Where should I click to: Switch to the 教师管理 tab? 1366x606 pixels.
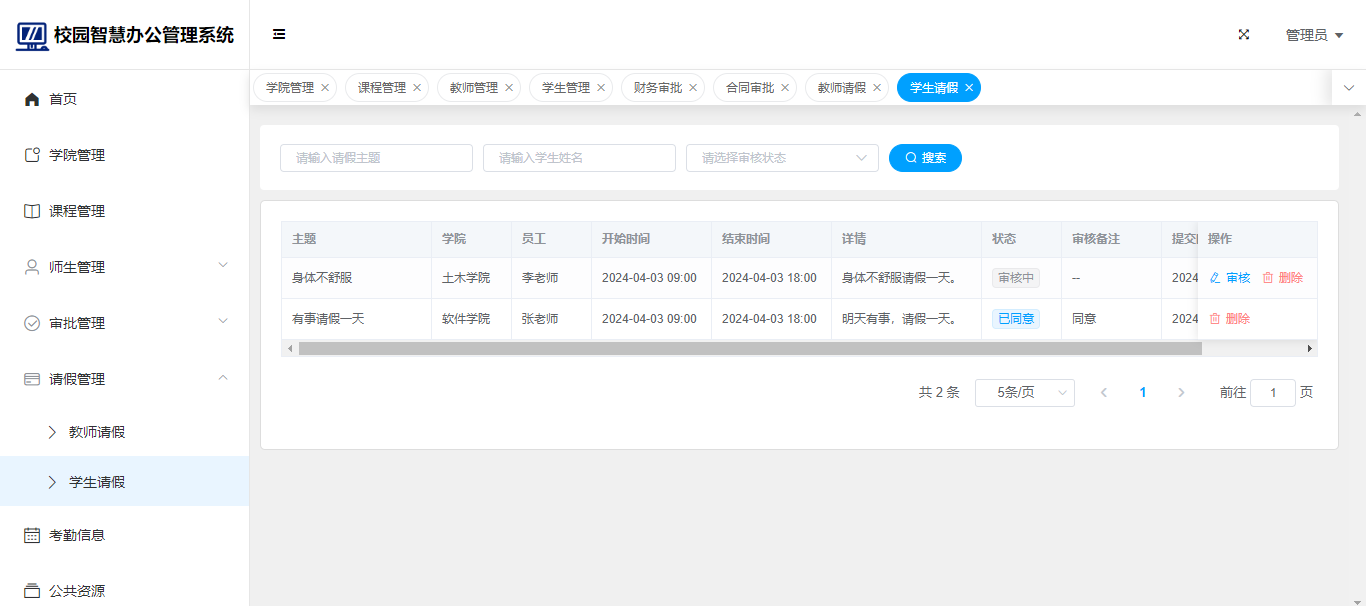click(473, 88)
